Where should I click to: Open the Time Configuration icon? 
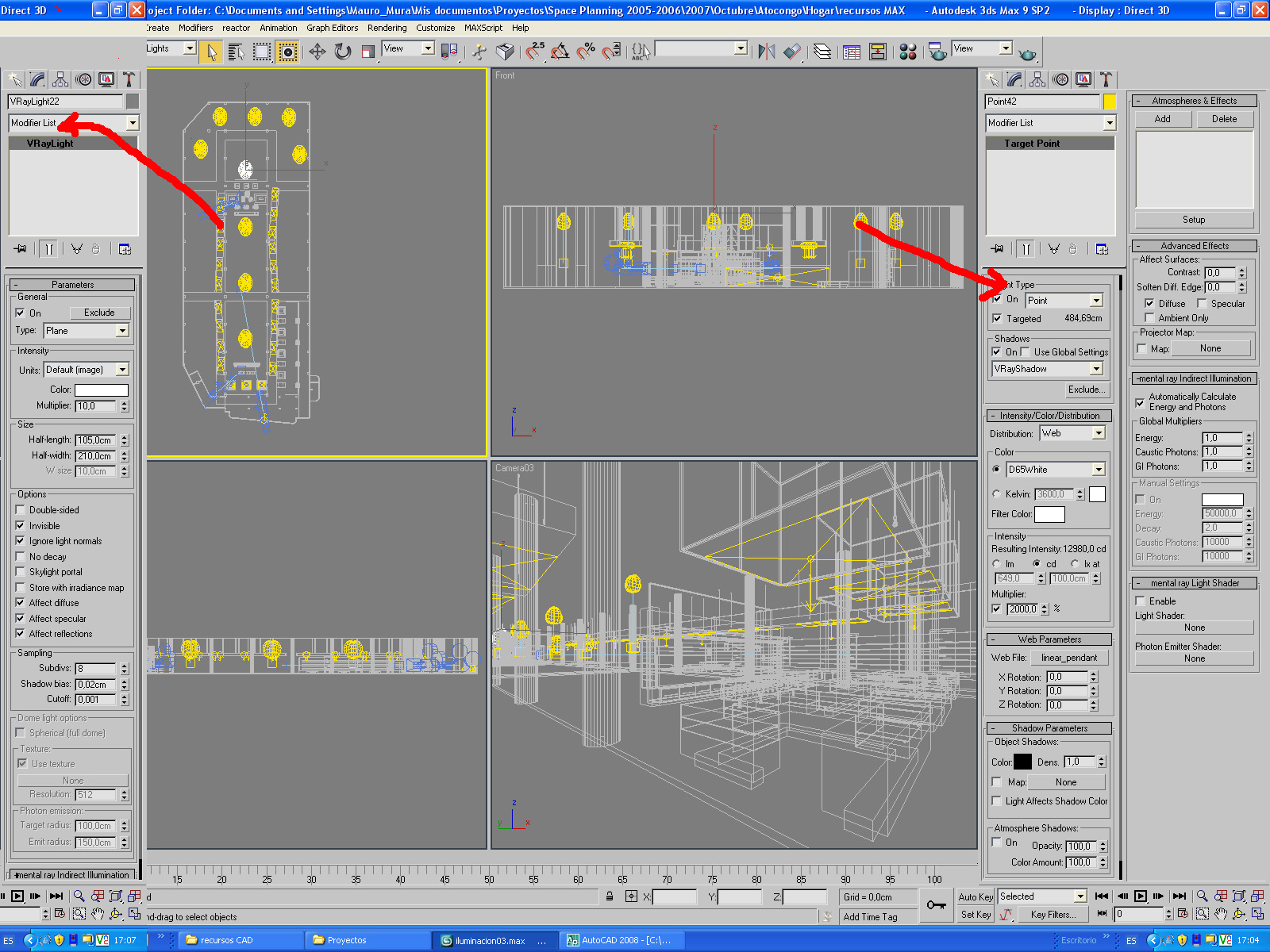click(1183, 914)
